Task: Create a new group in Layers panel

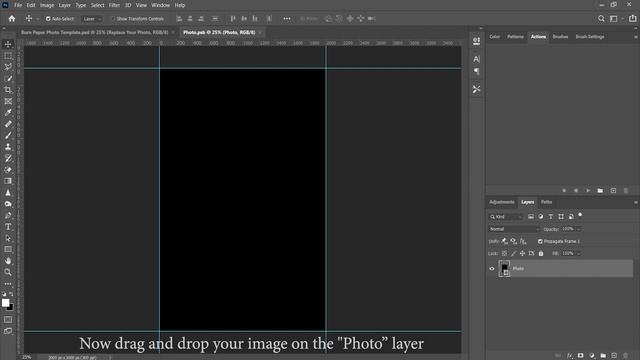Action: tap(603, 356)
